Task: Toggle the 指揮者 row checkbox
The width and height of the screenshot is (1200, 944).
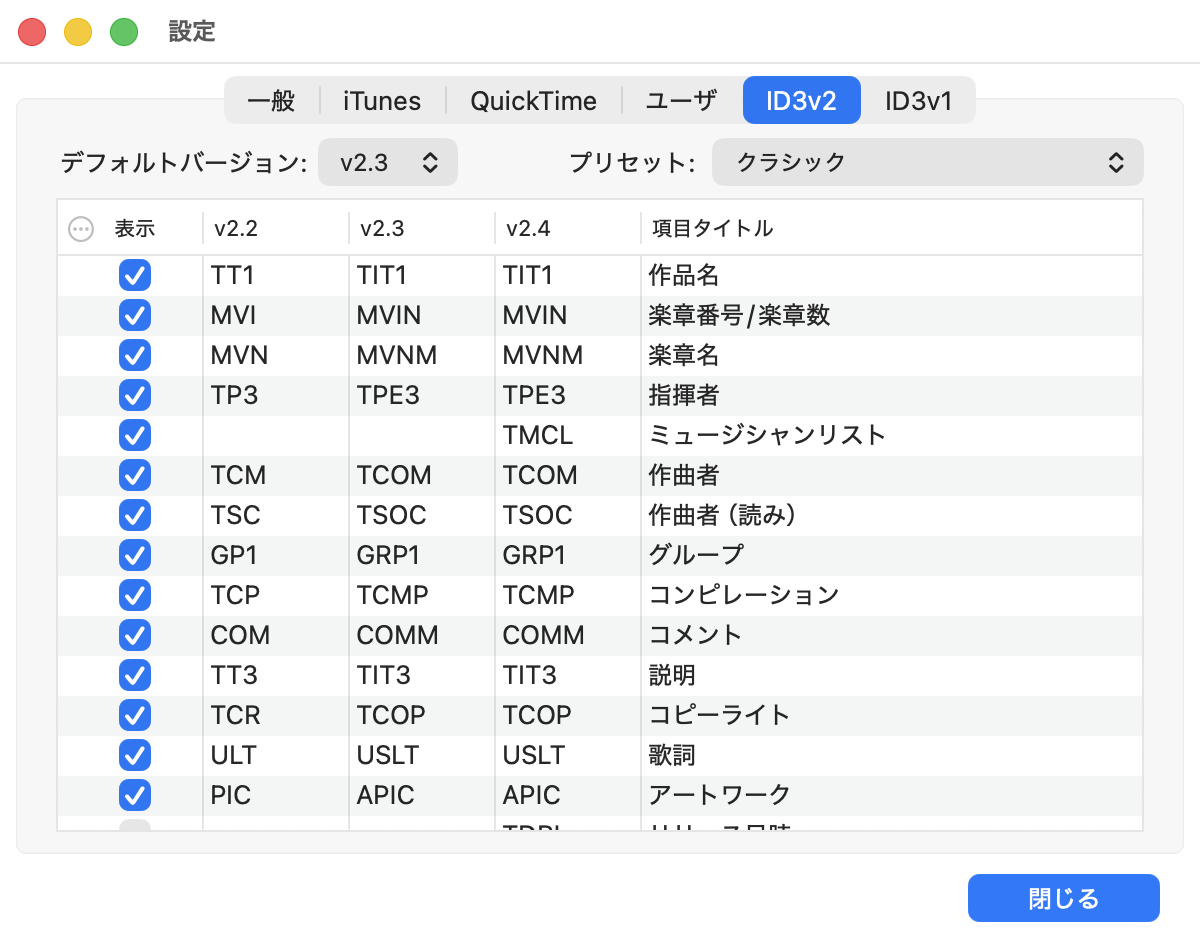Action: [x=135, y=395]
